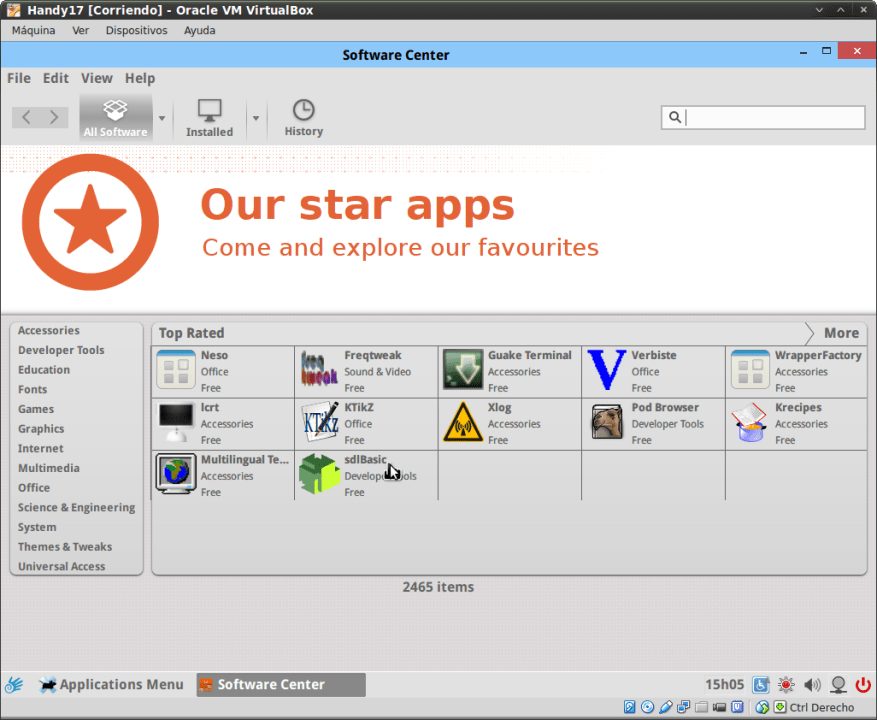The height and width of the screenshot is (720, 877).
Task: Mute the system volume
Action: pyautogui.click(x=811, y=685)
